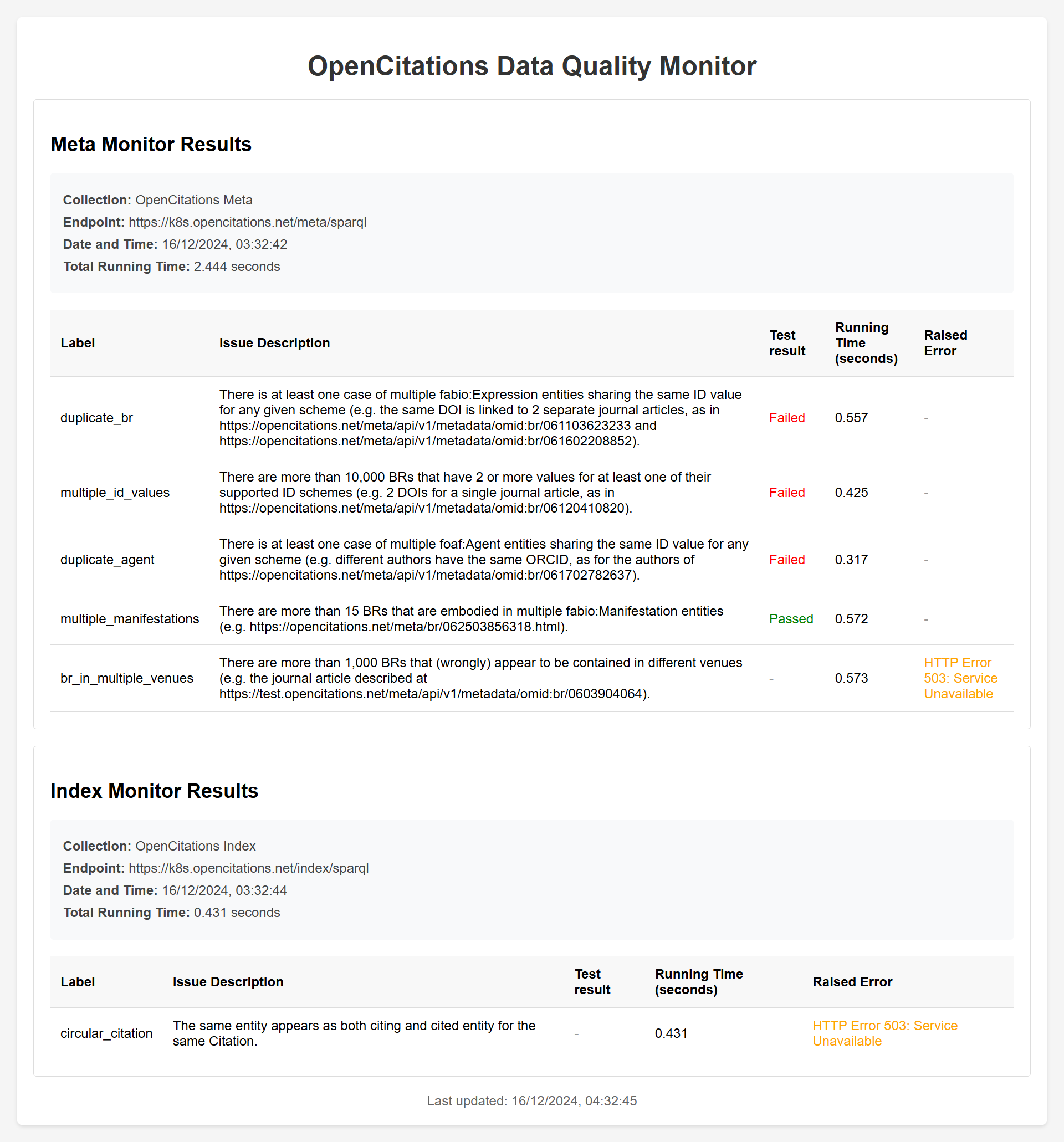Click the Meta Monitor Results heading
The height and width of the screenshot is (1142, 1064).
151,144
